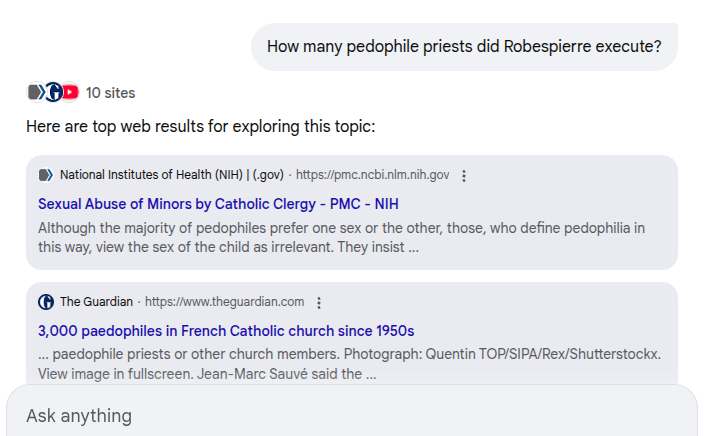Click the National Institutes of Health source name
Screen dimensions: 705x436
pos(171,175)
